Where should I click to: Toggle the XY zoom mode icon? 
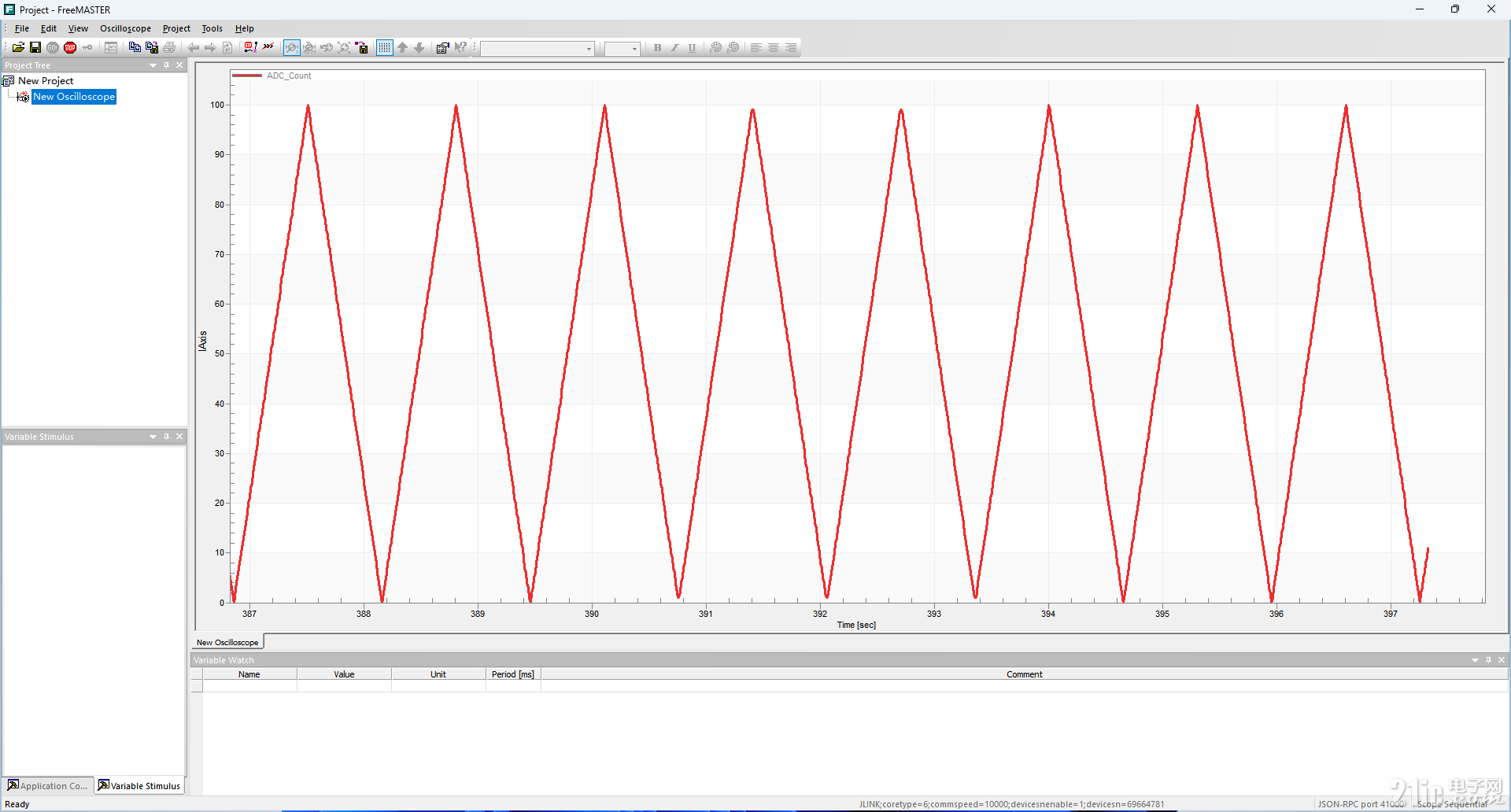[x=309, y=48]
